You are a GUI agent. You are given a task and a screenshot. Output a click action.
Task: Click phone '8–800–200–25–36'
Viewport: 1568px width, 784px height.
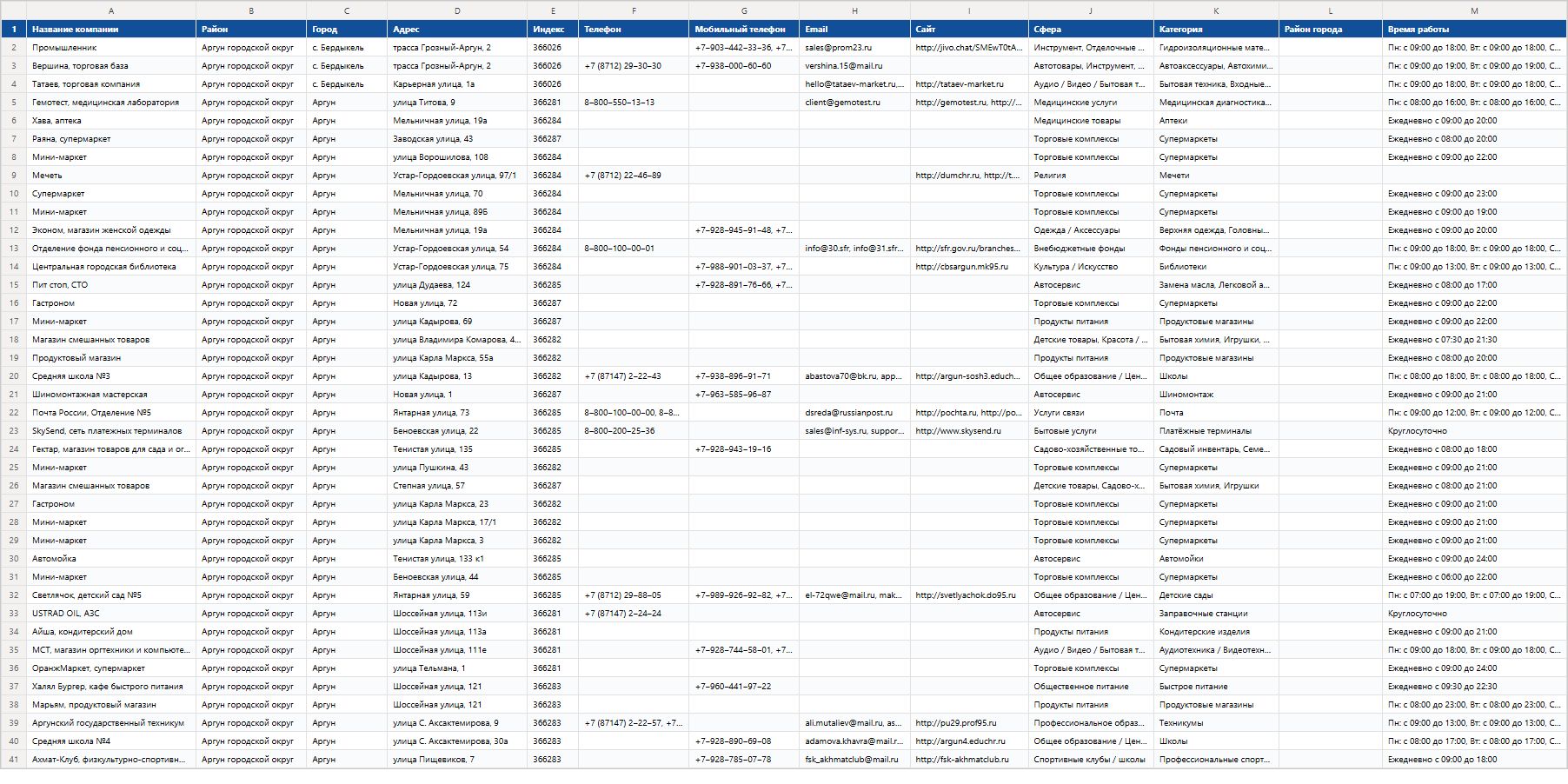(x=634, y=430)
